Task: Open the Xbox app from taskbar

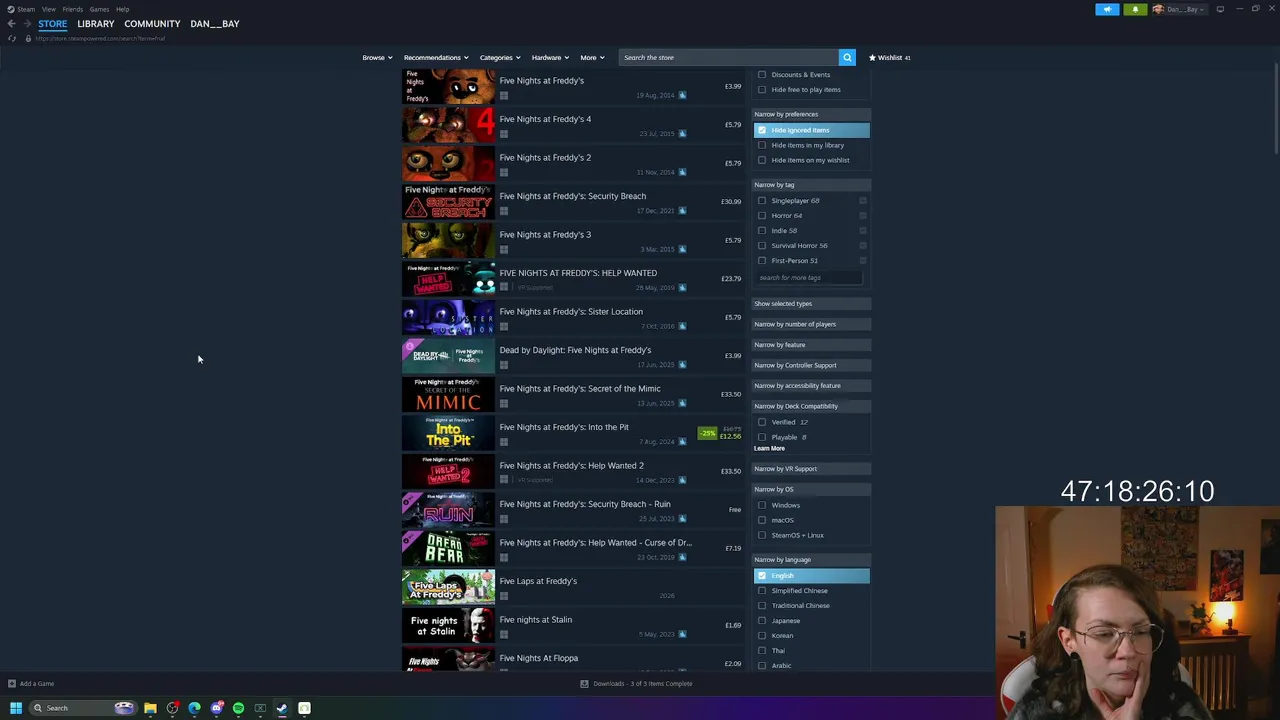Action: click(x=260, y=708)
